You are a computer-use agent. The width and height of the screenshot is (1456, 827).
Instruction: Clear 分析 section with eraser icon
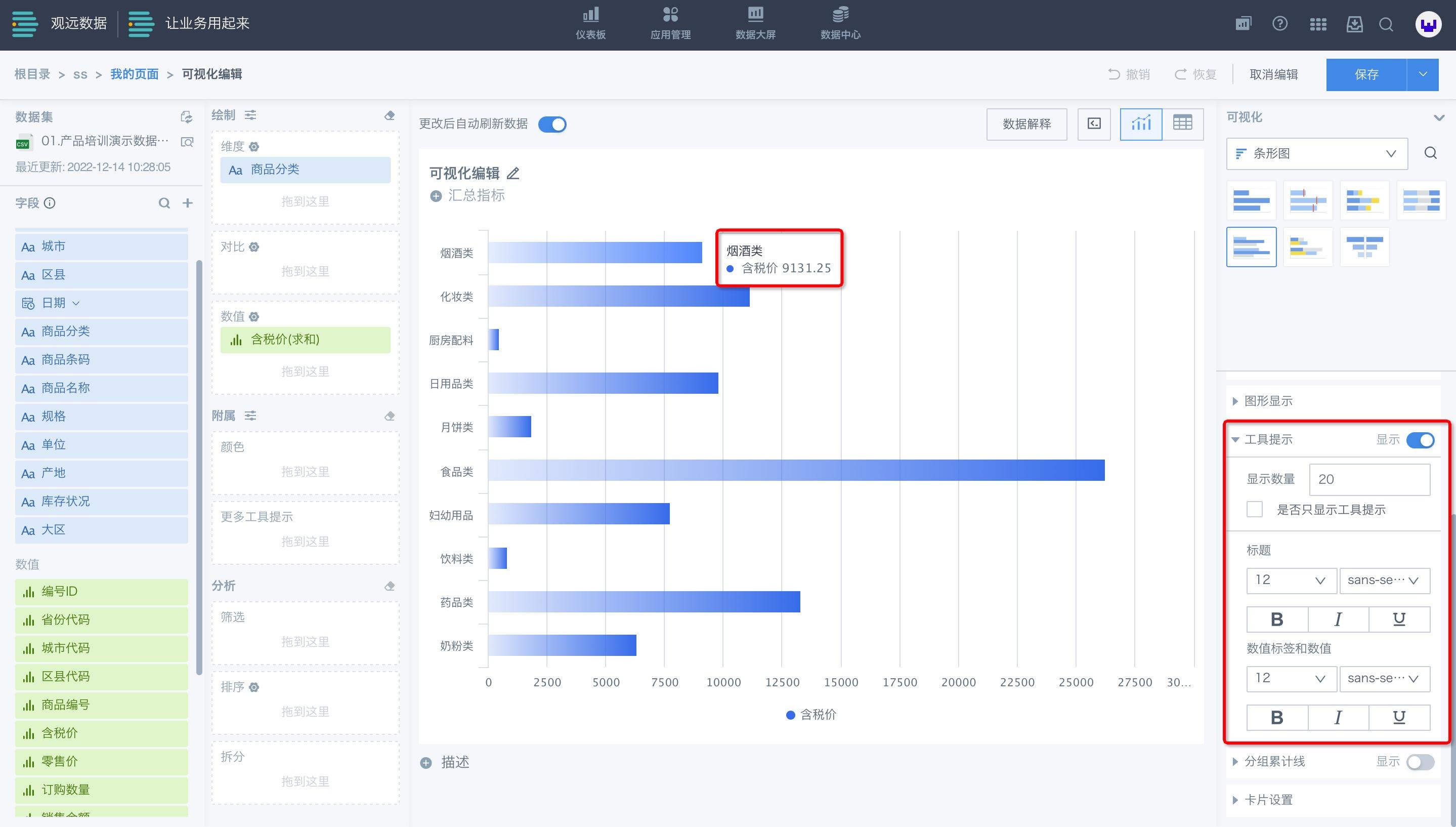(390, 586)
